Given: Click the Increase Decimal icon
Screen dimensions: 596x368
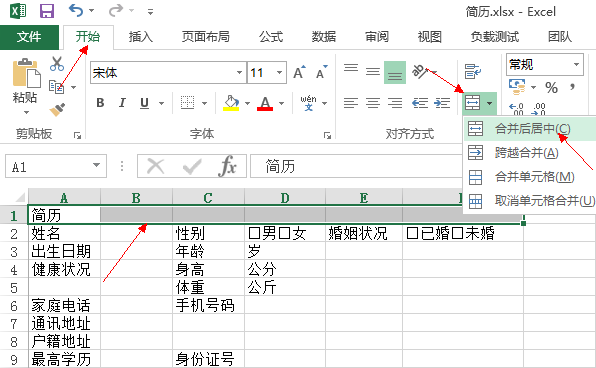Looking at the screenshot, I should tap(516, 108).
